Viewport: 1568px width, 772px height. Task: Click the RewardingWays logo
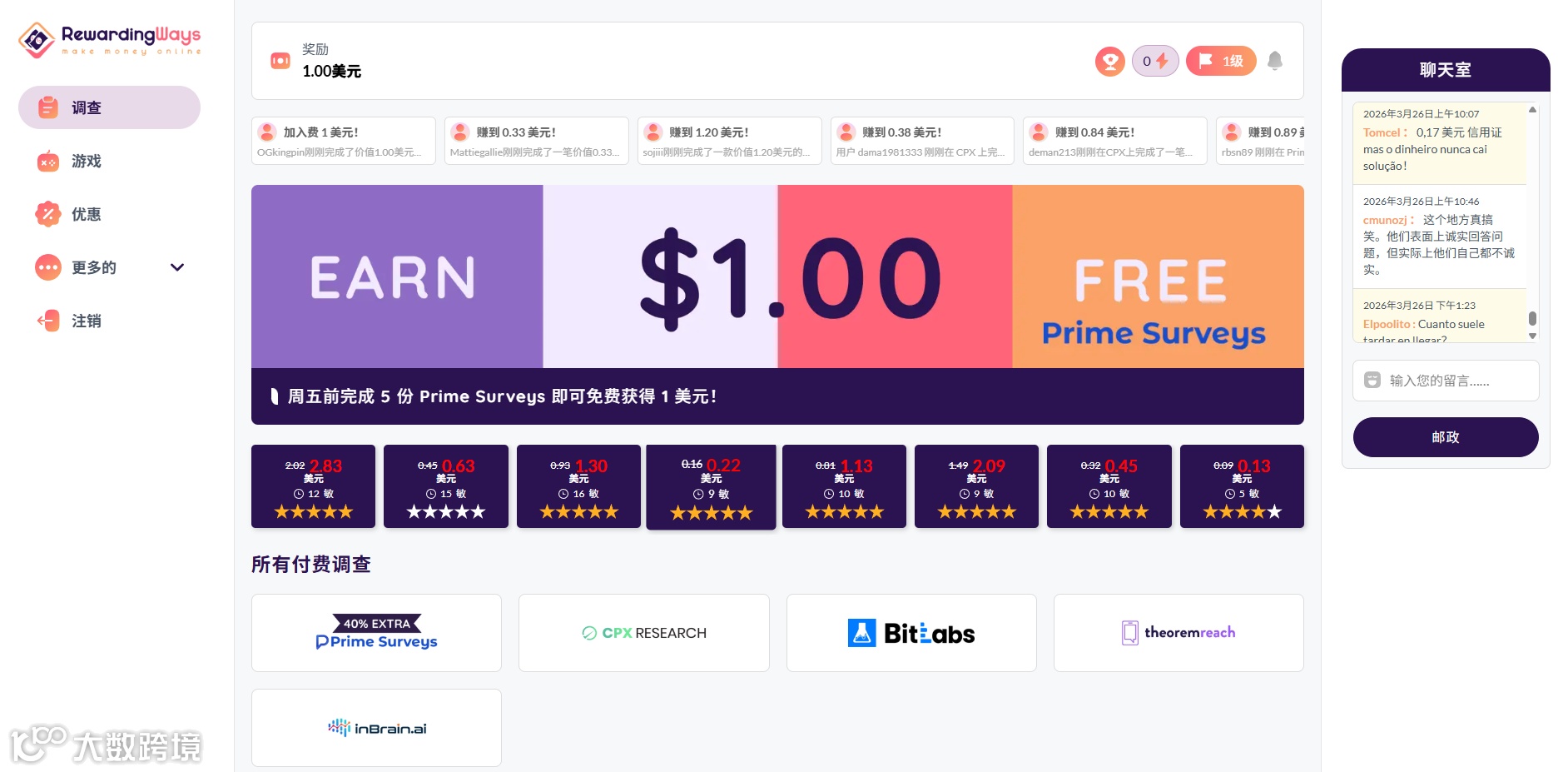pos(110,39)
